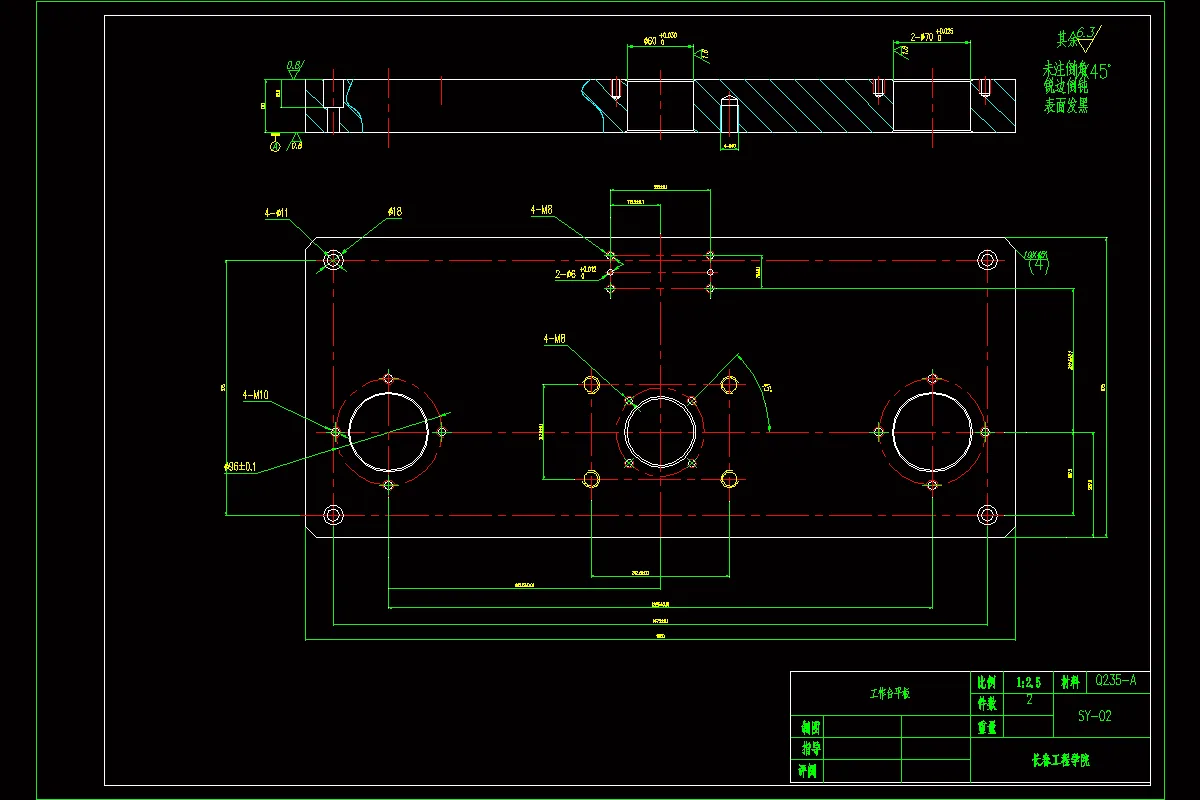Click the '1:2.5' scale value
Image resolution: width=1200 pixels, height=800 pixels.
(x=1028, y=682)
